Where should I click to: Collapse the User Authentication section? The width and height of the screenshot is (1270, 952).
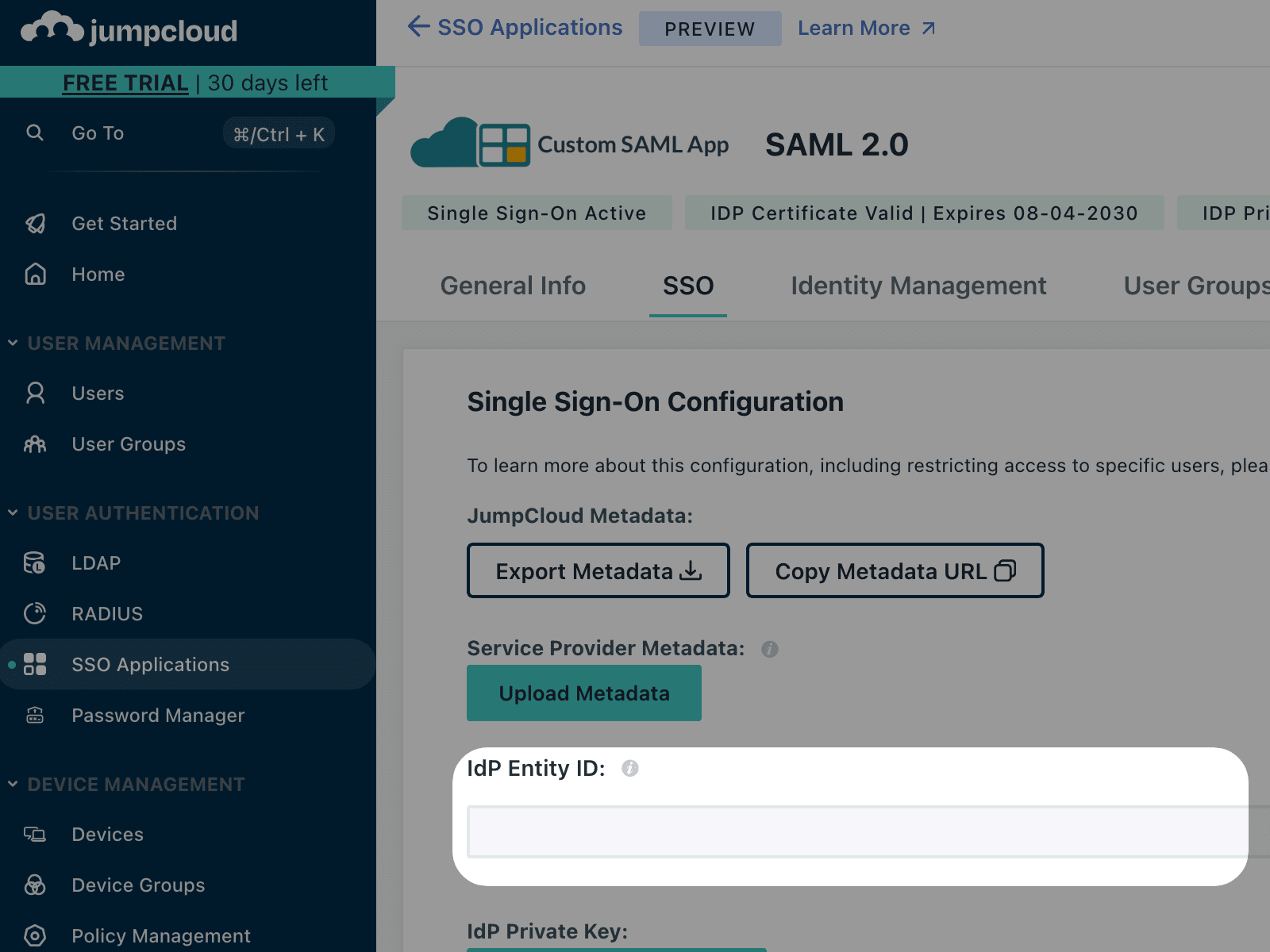click(x=13, y=513)
